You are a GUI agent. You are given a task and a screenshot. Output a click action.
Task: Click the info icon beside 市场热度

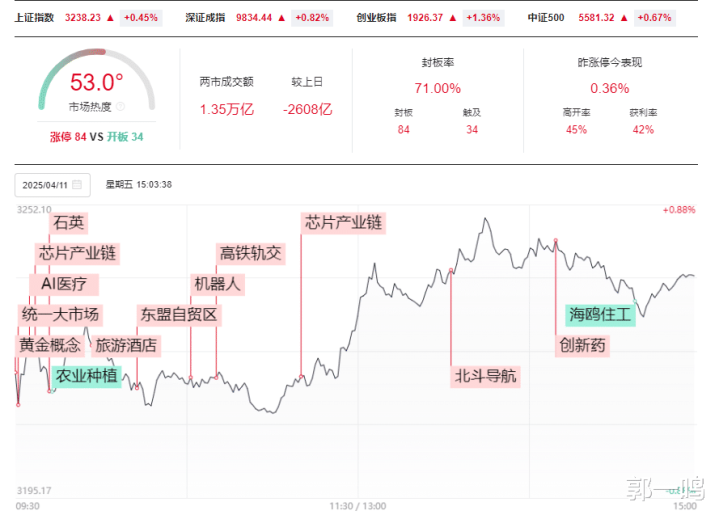[120, 106]
